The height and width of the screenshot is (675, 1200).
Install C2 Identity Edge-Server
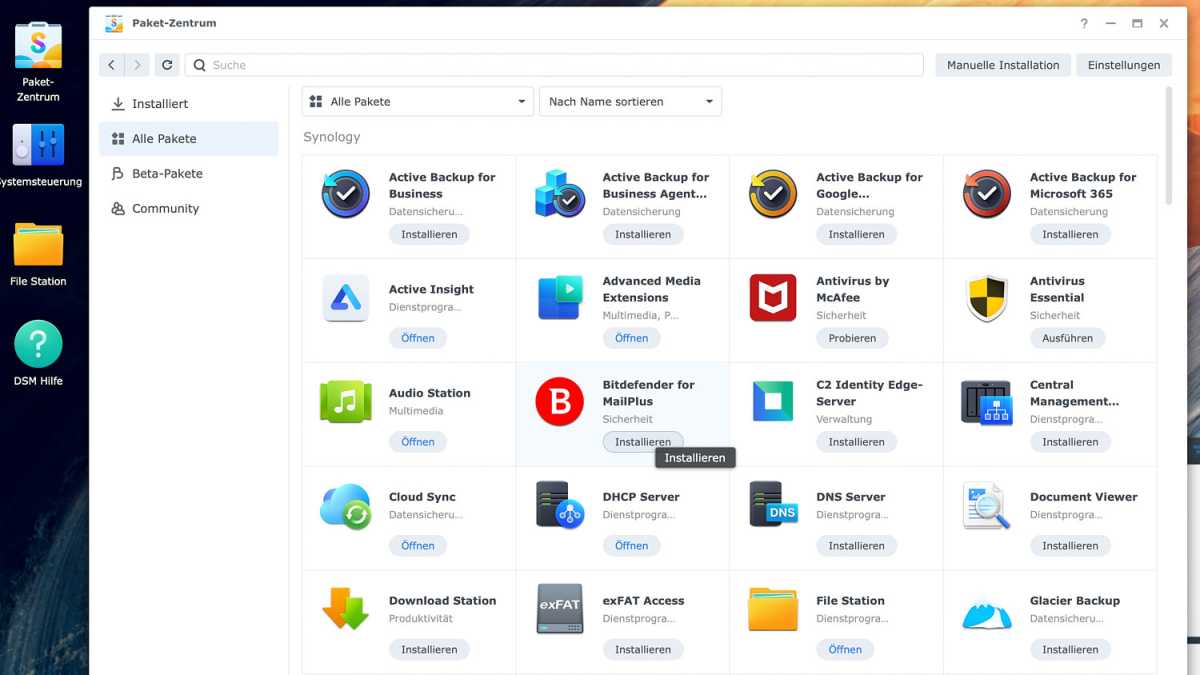(856, 442)
